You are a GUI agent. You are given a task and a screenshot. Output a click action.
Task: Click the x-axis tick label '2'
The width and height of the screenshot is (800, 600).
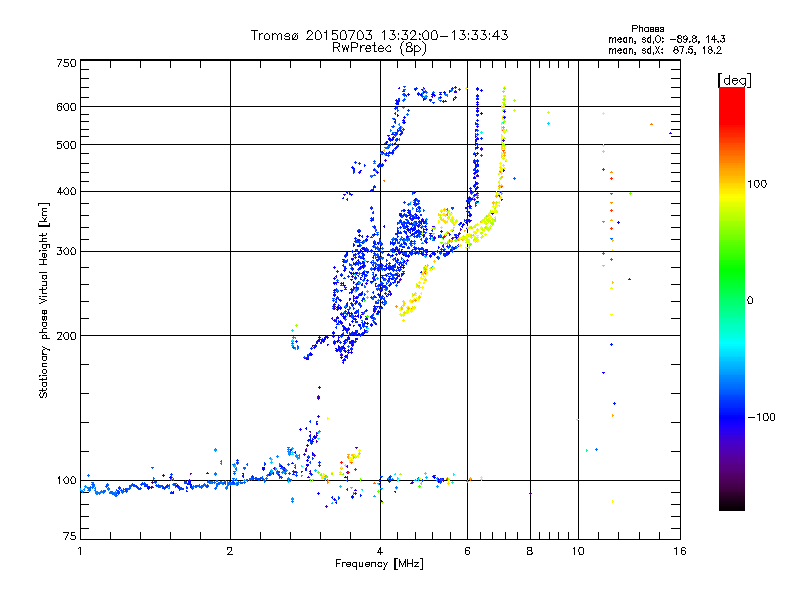[230, 551]
